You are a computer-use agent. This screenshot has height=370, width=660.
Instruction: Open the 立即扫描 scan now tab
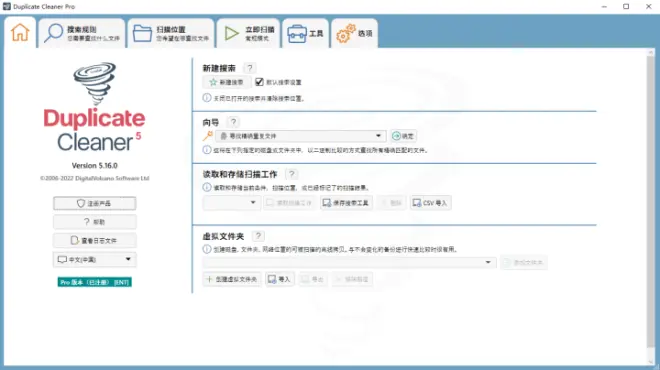tap(248, 33)
